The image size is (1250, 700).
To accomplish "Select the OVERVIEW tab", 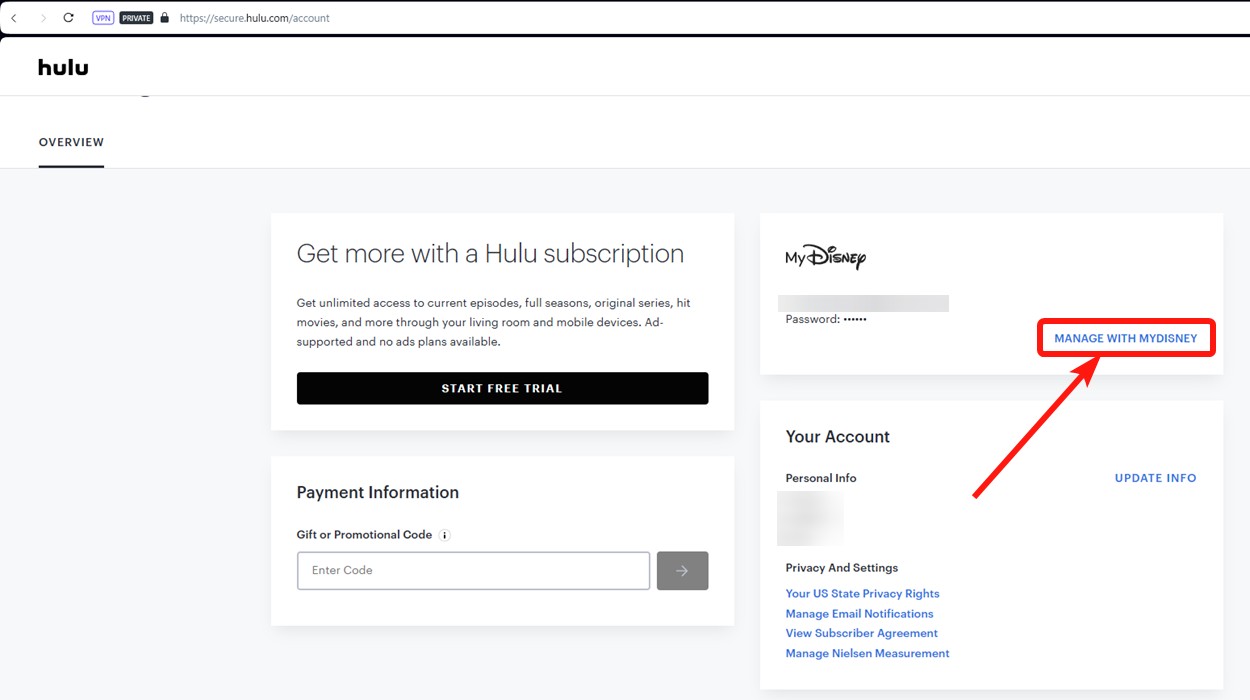I will point(70,142).
